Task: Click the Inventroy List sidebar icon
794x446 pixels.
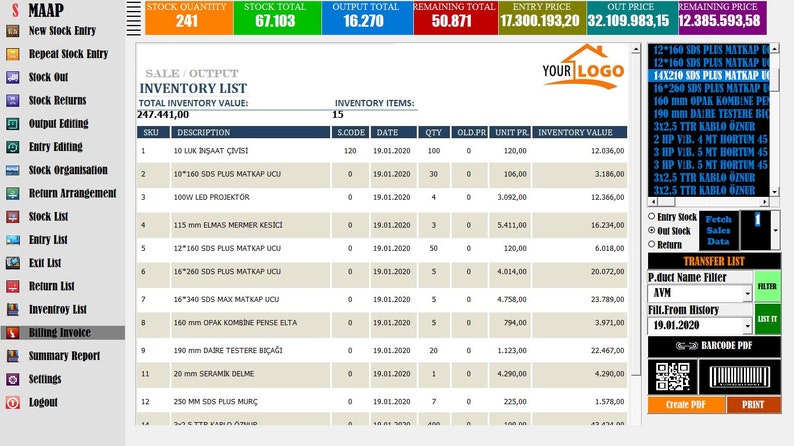Action: click(13, 309)
